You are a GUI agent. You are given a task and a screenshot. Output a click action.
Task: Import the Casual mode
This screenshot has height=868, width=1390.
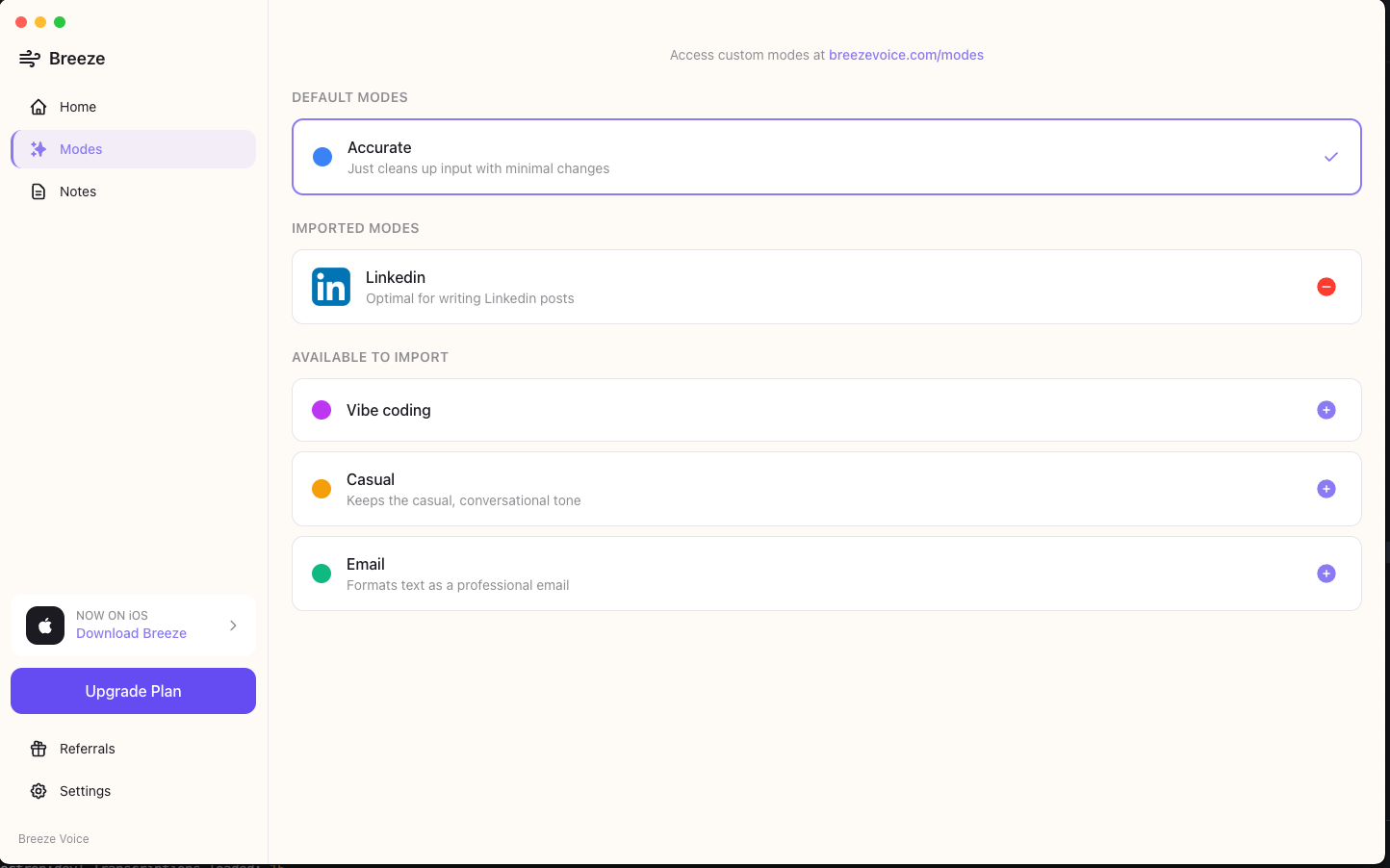[1326, 488]
